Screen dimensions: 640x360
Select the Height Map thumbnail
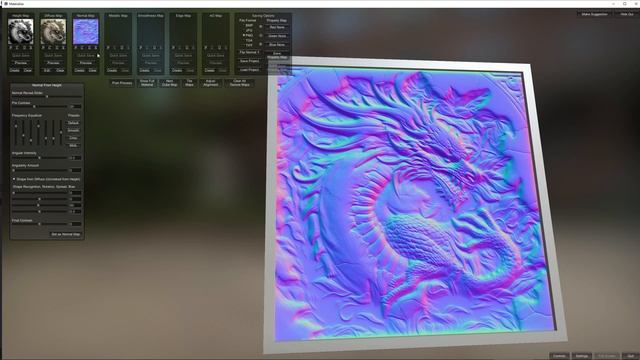click(x=20, y=31)
